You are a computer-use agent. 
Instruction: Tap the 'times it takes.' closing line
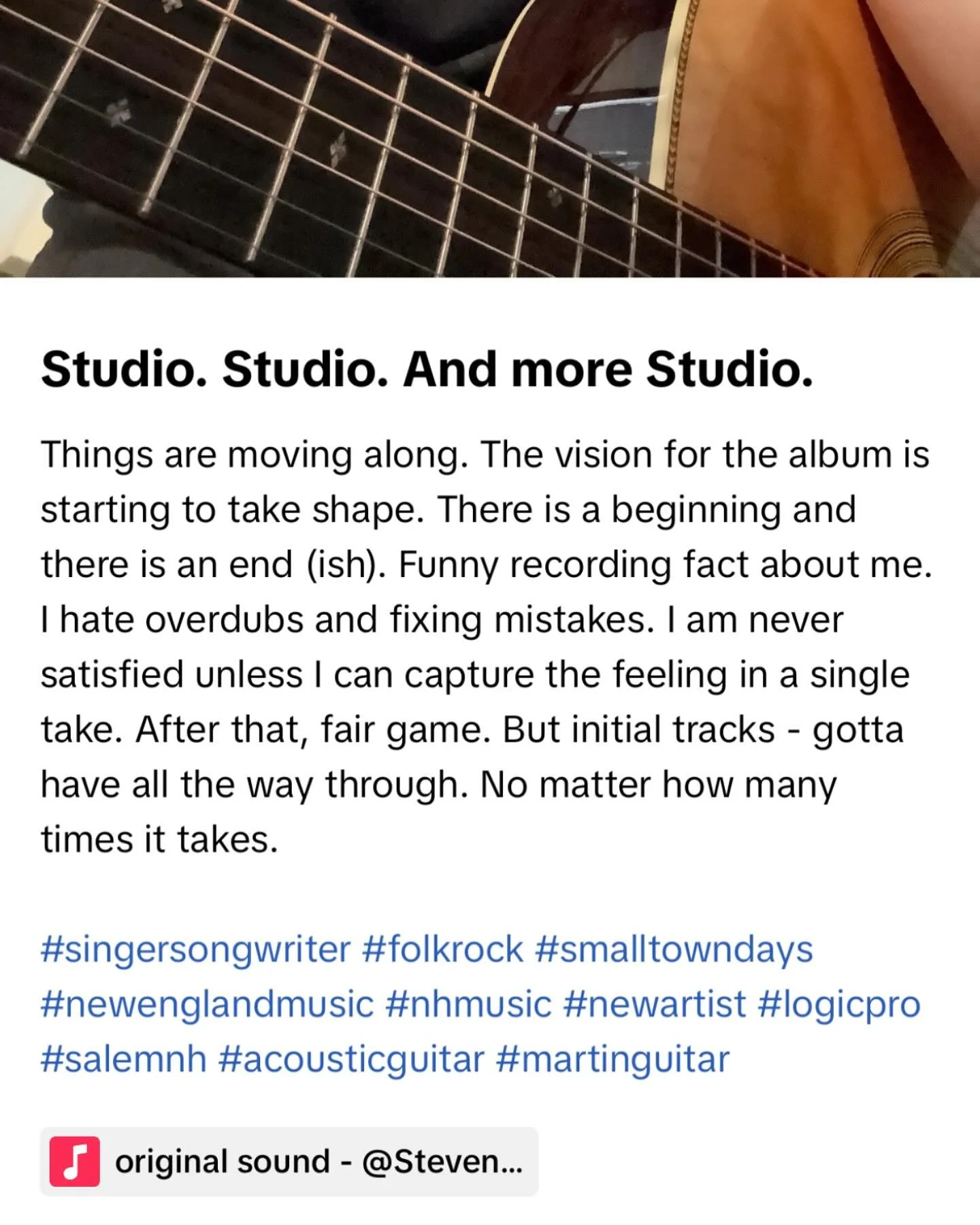point(160,840)
